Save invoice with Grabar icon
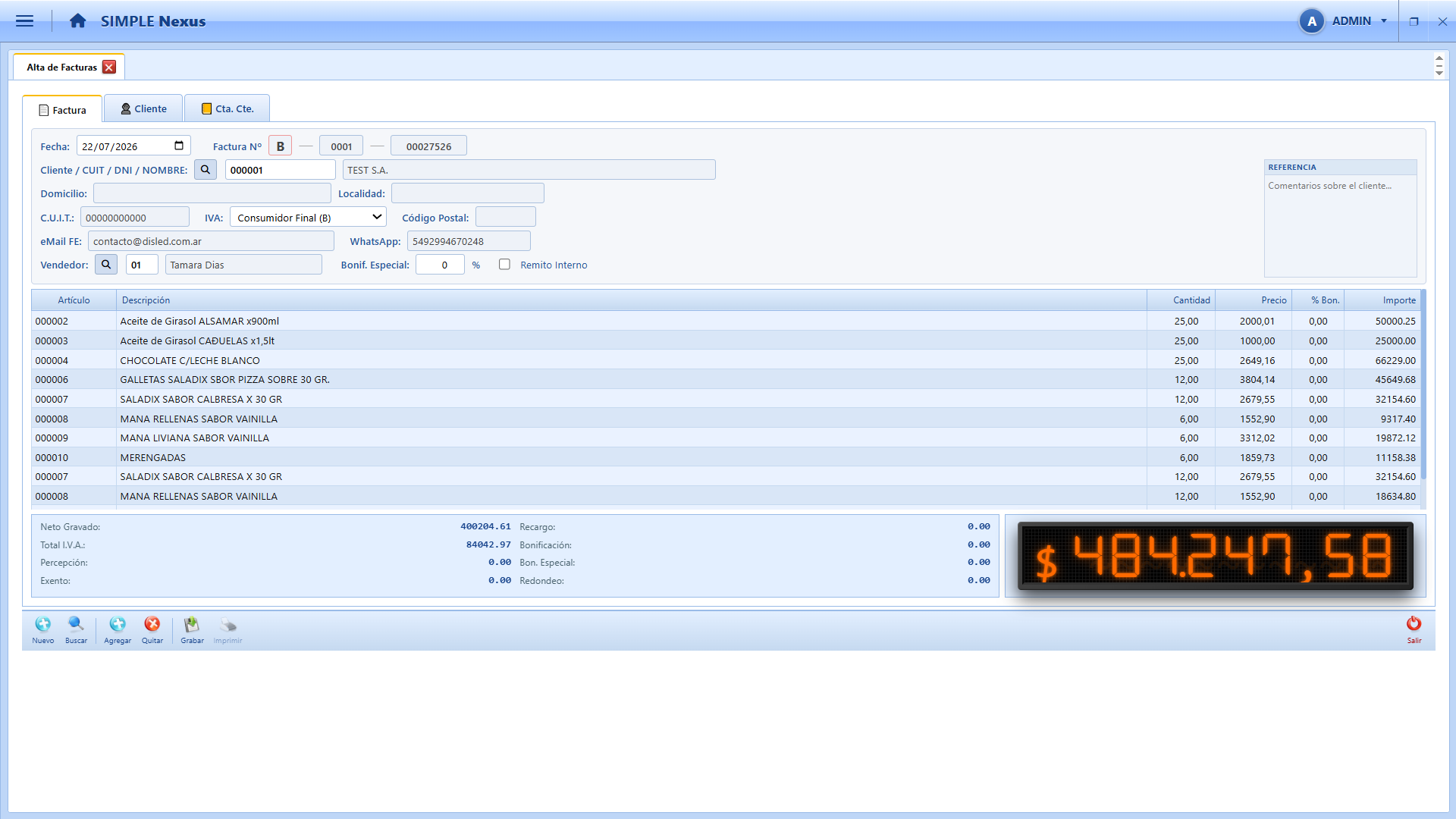Image resolution: width=1456 pixels, height=819 pixels. pyautogui.click(x=192, y=624)
